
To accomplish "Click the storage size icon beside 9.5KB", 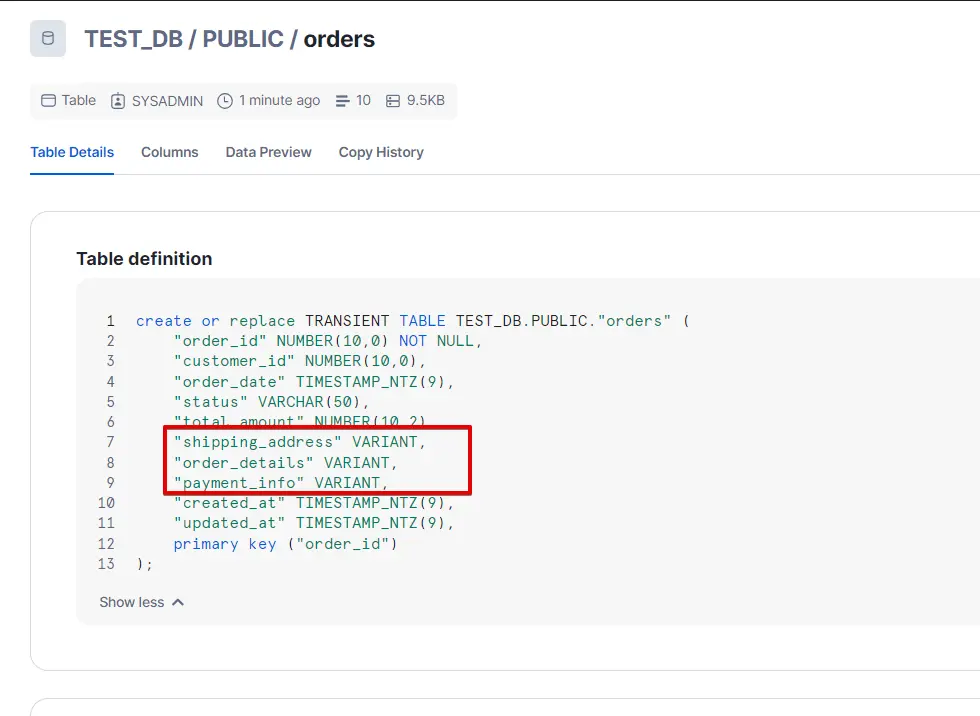I will coord(392,101).
